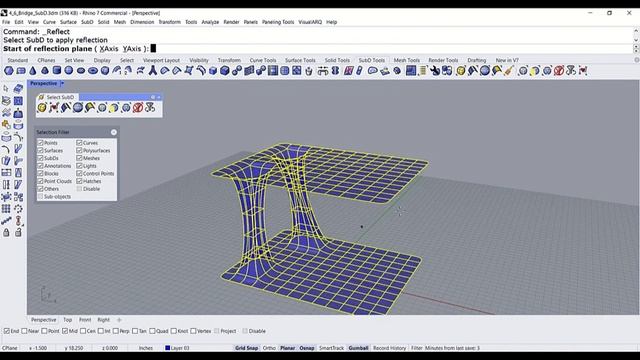Choose the XAxis command-line option

pyautogui.click(x=109, y=49)
